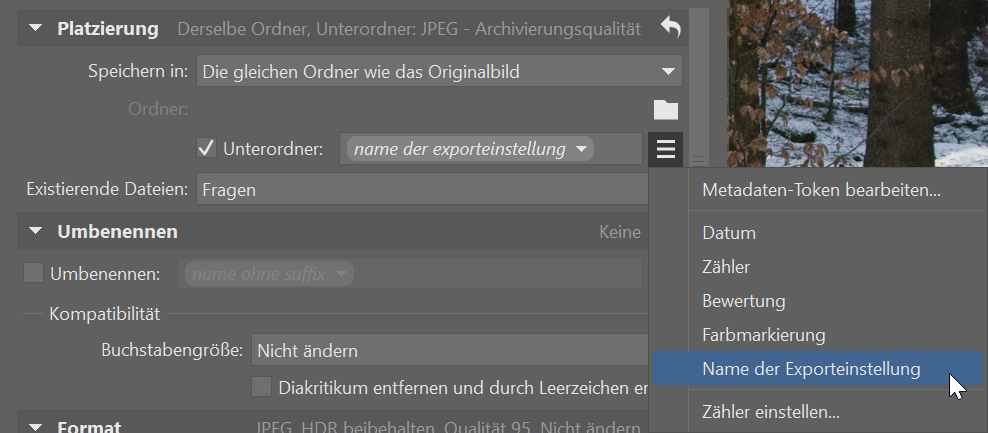Collapse the Umbenennen section

[36, 231]
